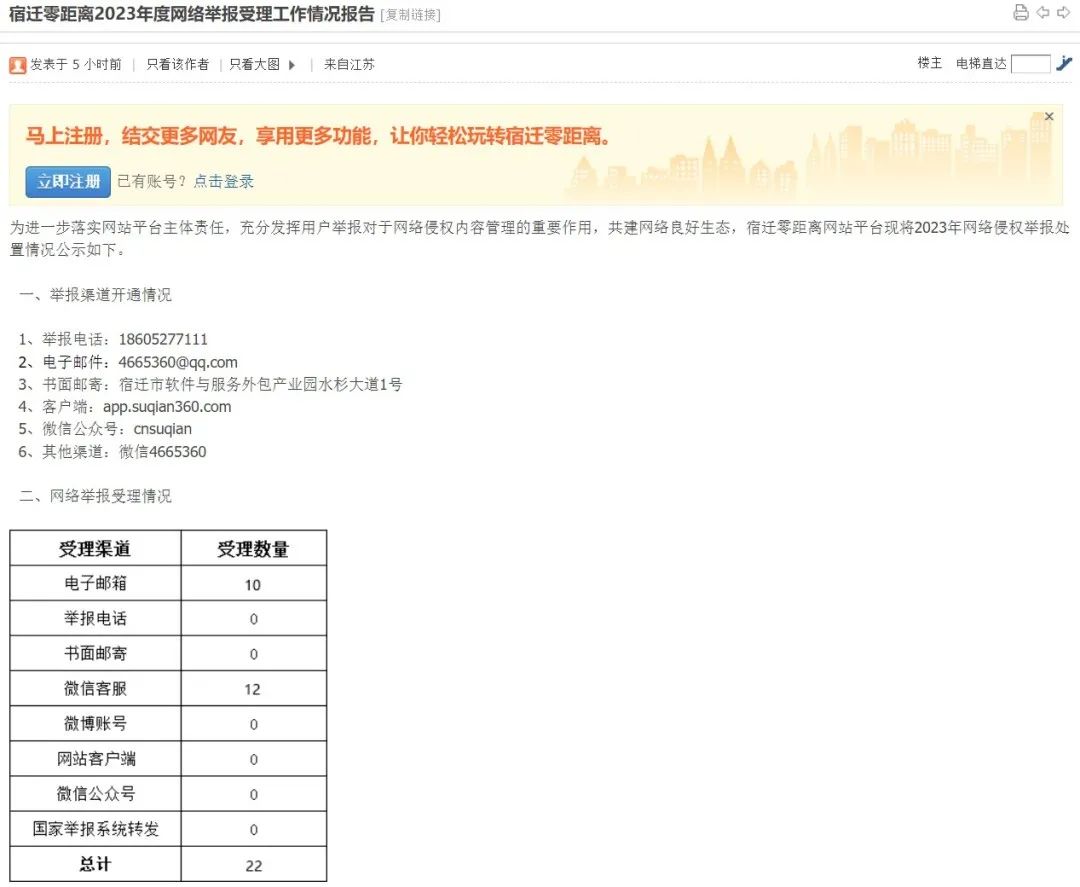Click the orange author avatar icon
The height and width of the screenshot is (887, 1080).
[18, 65]
